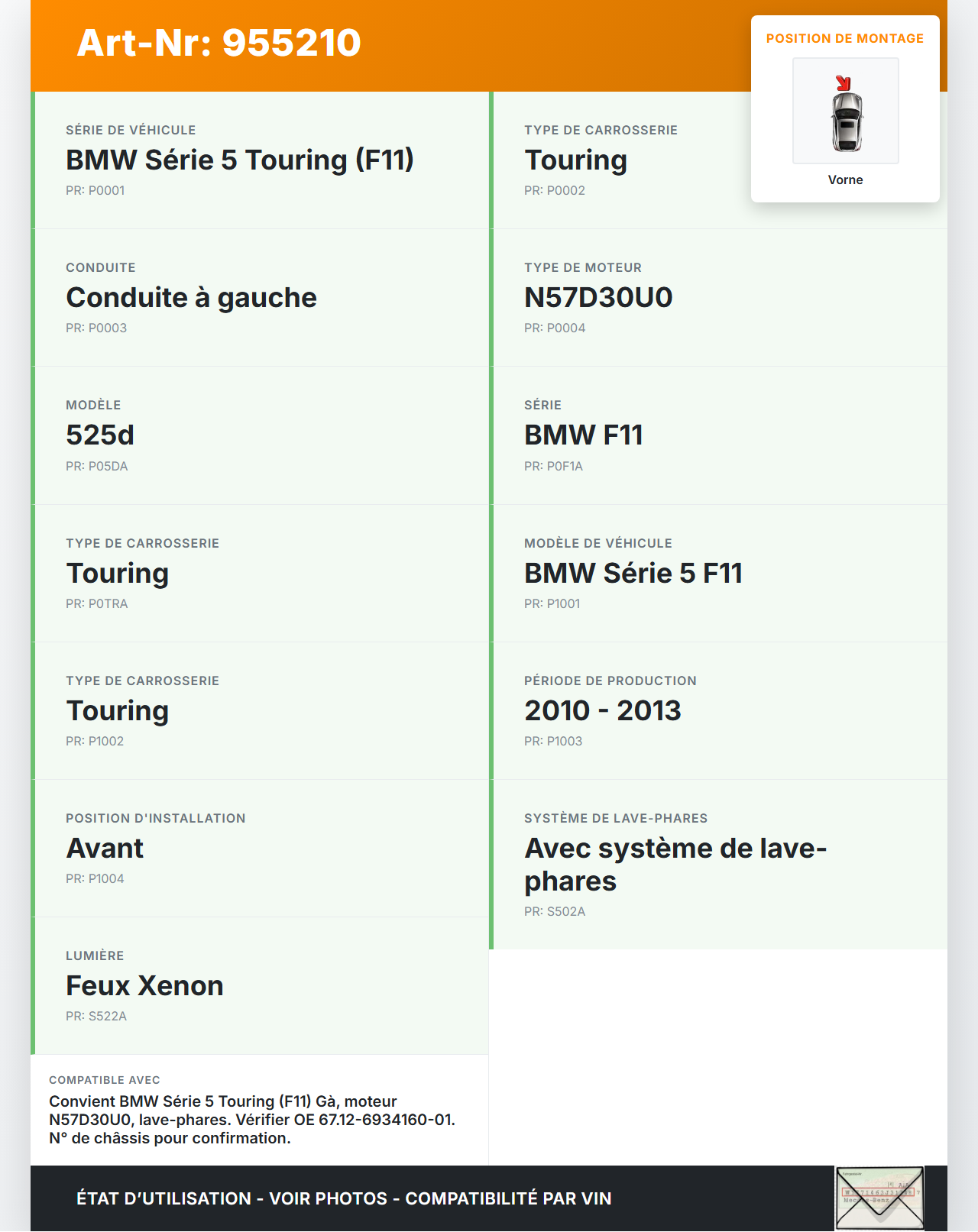Click the 'COMPATIBLE AVEC' description paragraph

tap(252, 1120)
